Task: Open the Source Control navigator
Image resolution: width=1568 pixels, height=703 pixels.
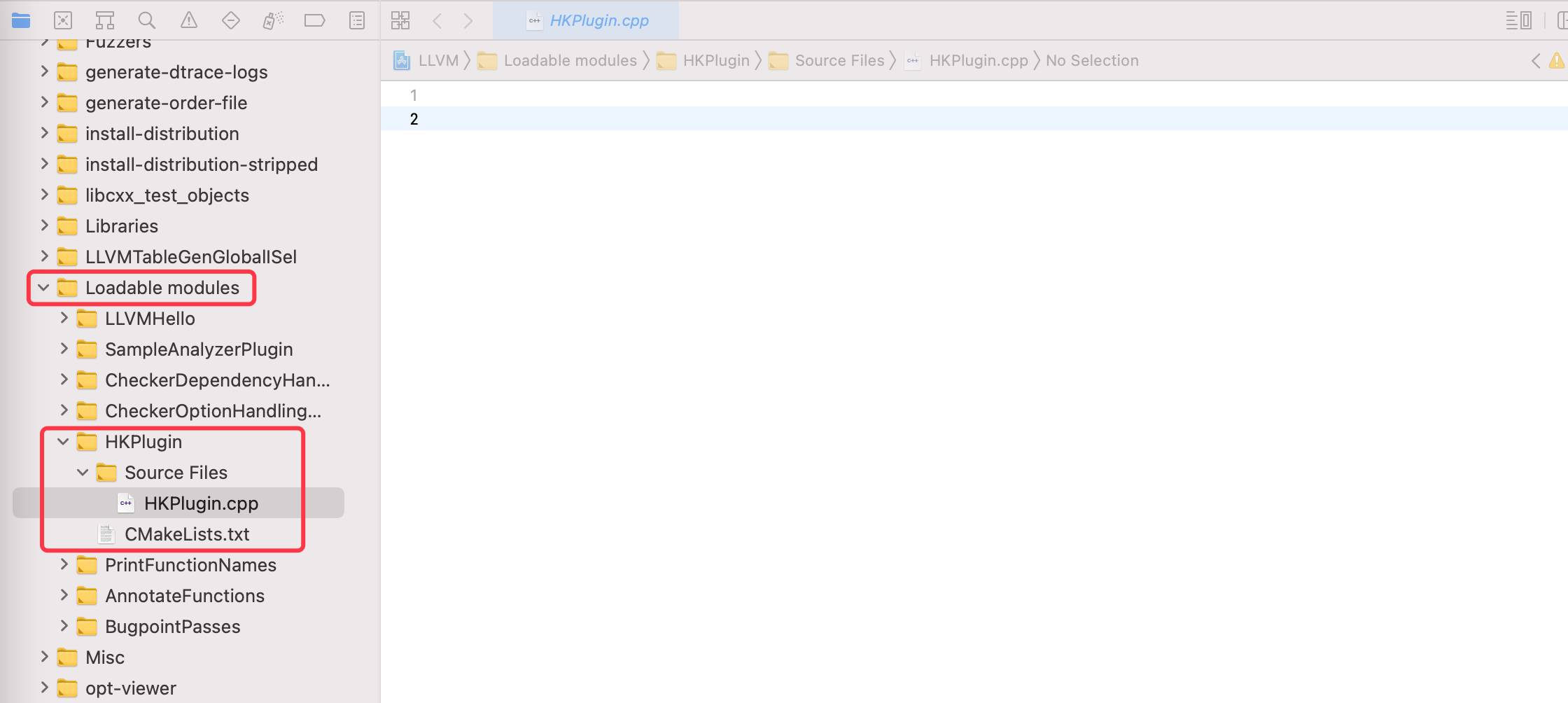Action: [x=63, y=20]
